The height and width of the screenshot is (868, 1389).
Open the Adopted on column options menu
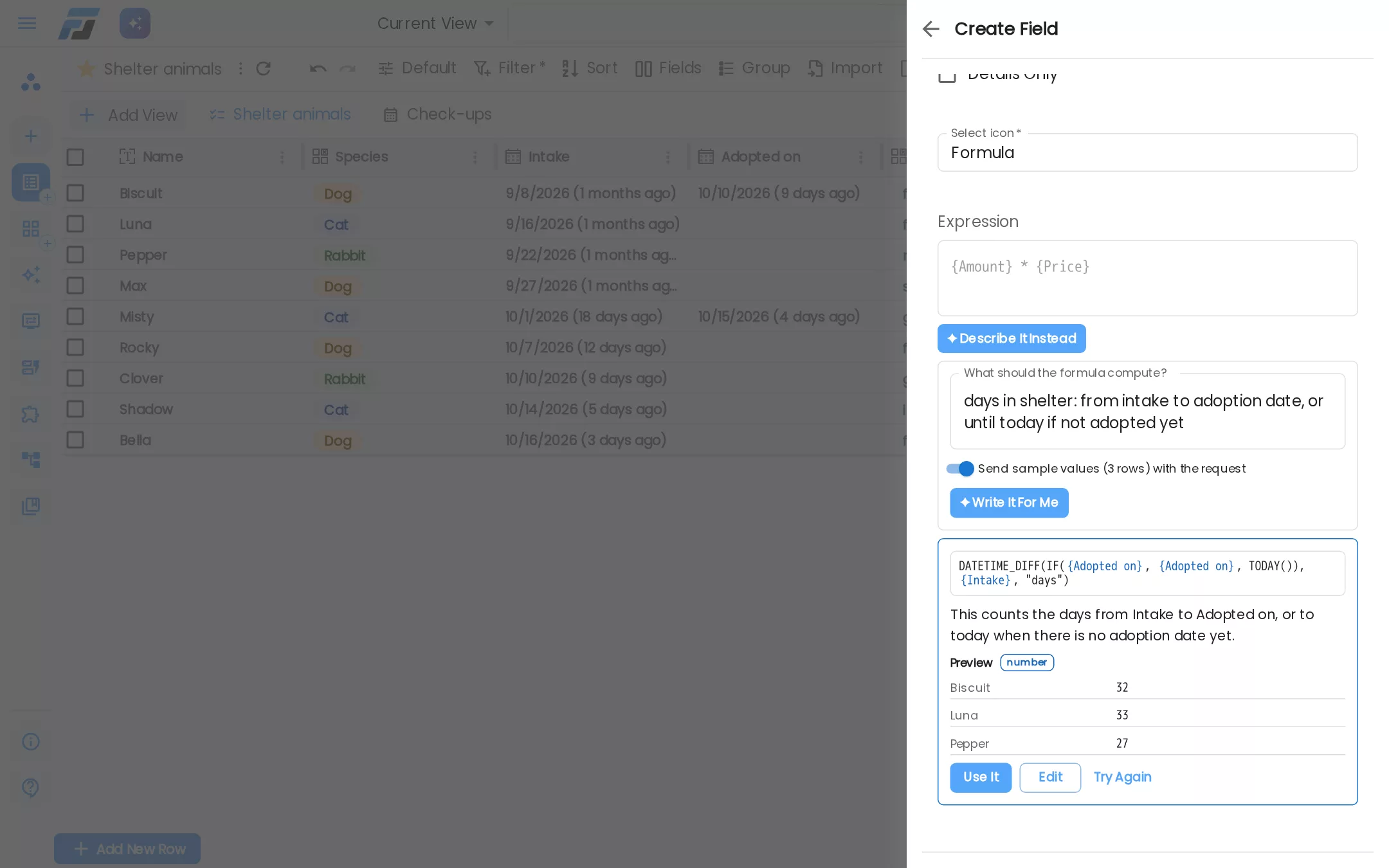[x=860, y=157]
